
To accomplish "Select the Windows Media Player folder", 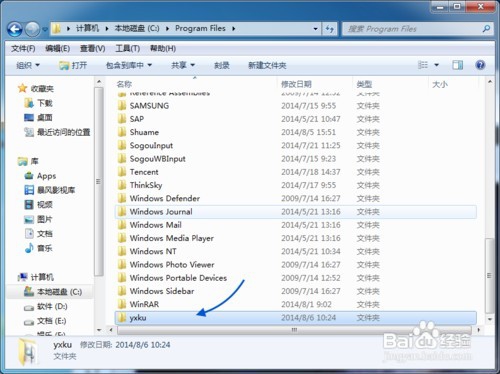I will point(296,238).
